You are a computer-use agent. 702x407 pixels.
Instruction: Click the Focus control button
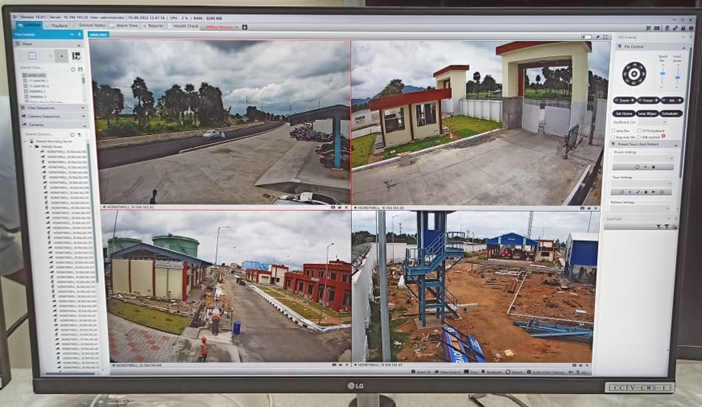tap(648, 100)
